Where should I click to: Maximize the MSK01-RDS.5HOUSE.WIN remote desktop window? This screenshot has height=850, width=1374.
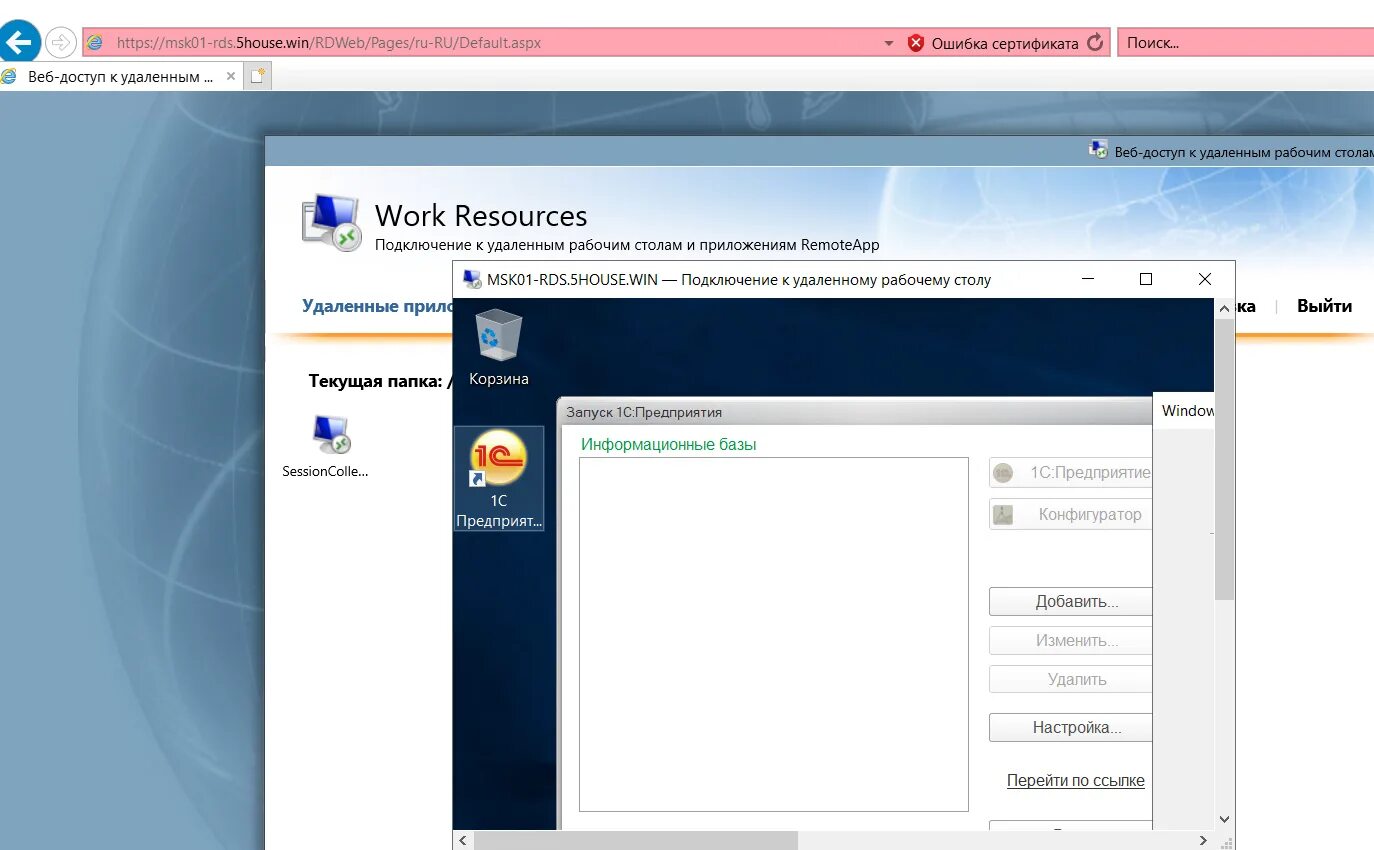pos(1146,279)
